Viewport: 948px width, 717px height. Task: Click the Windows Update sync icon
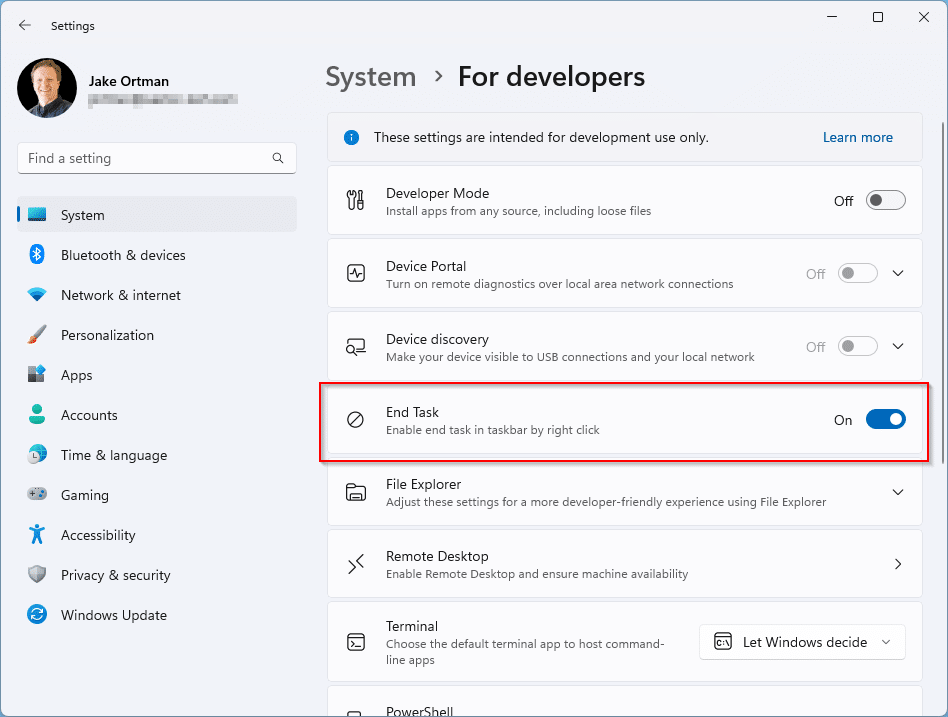point(37,614)
